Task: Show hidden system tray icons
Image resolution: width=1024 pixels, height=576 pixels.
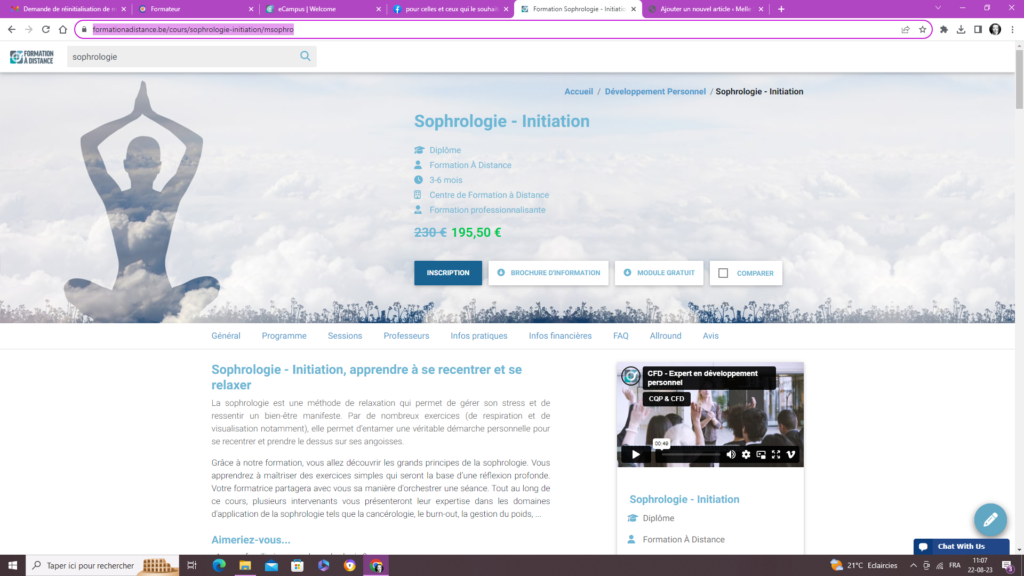Action: click(x=913, y=566)
